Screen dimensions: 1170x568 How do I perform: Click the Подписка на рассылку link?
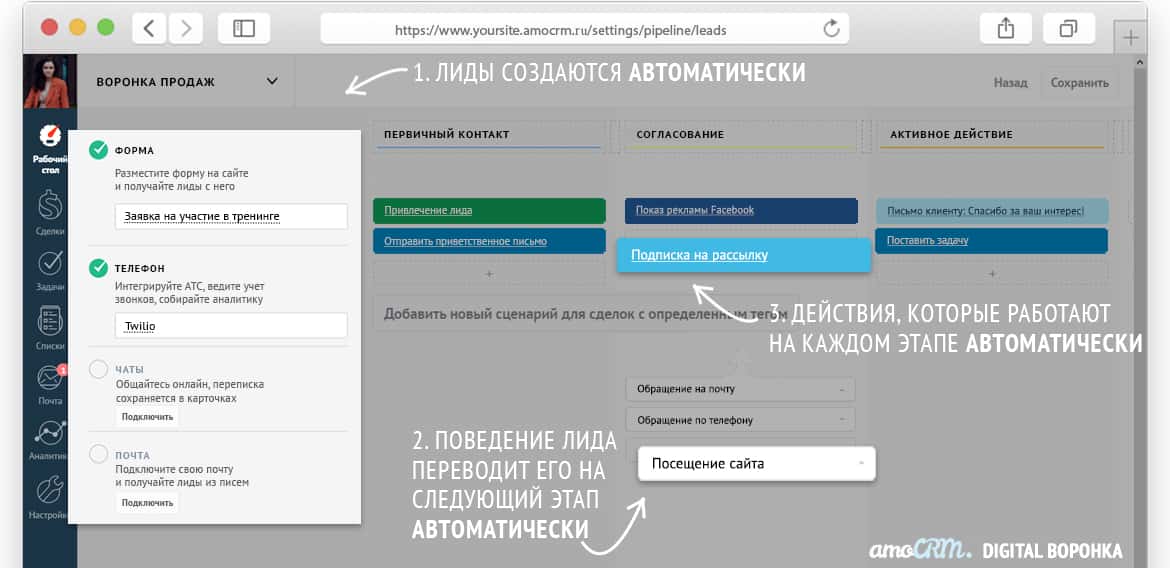point(700,255)
